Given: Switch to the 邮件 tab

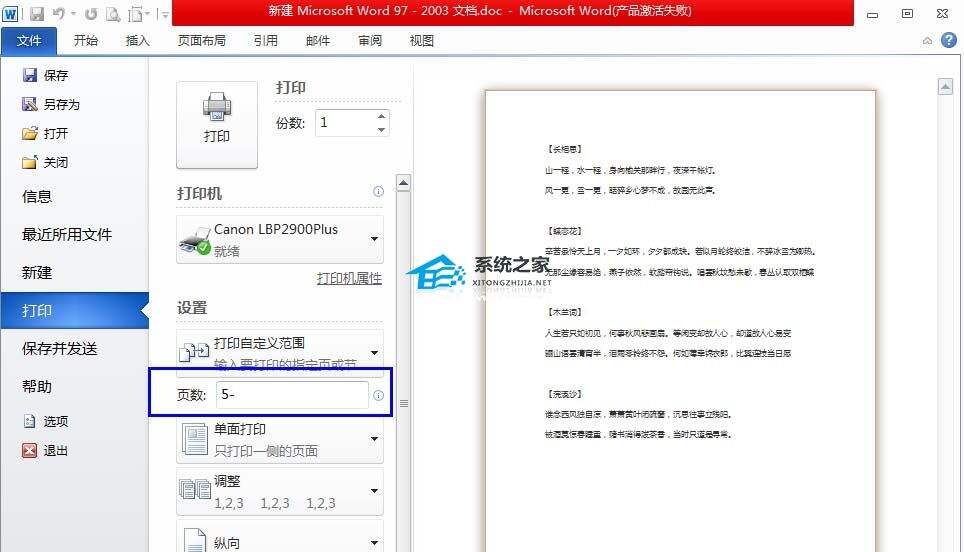Looking at the screenshot, I should point(318,41).
